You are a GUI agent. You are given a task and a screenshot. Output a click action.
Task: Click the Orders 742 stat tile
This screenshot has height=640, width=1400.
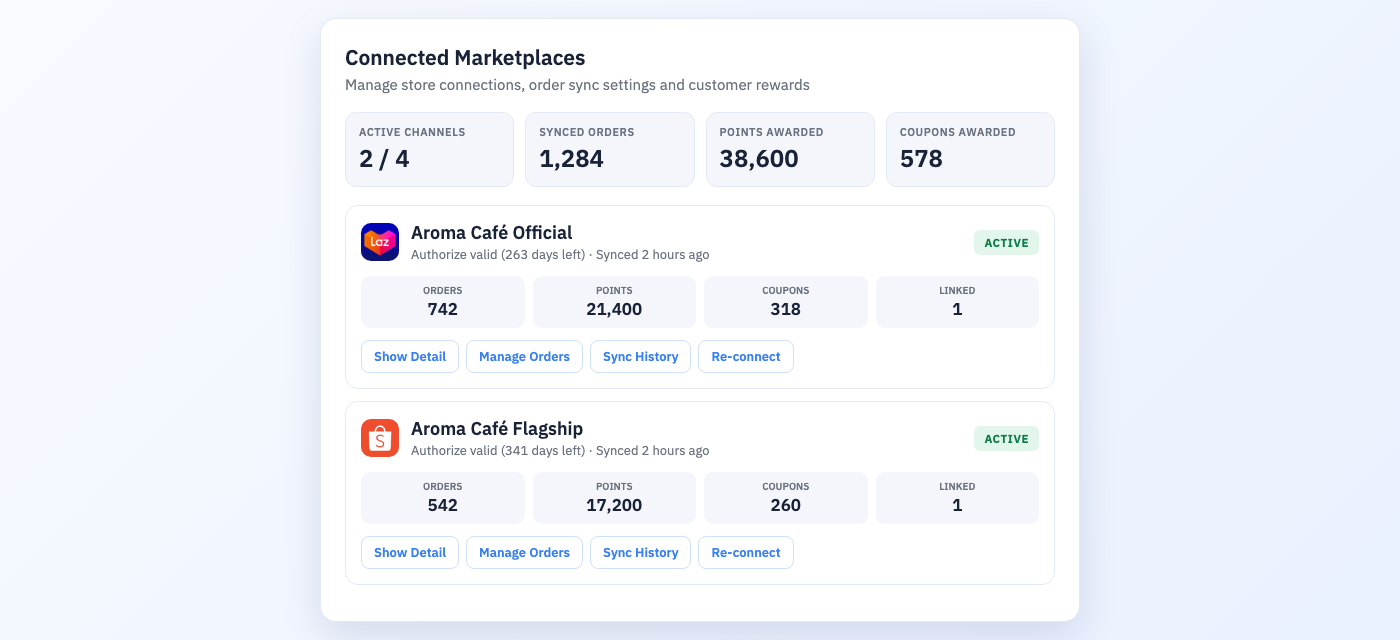[443, 302]
